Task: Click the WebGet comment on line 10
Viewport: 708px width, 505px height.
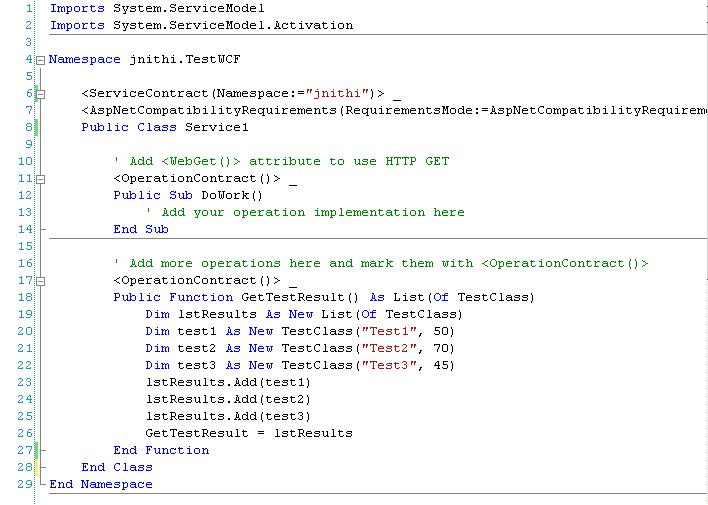Action: 281,161
